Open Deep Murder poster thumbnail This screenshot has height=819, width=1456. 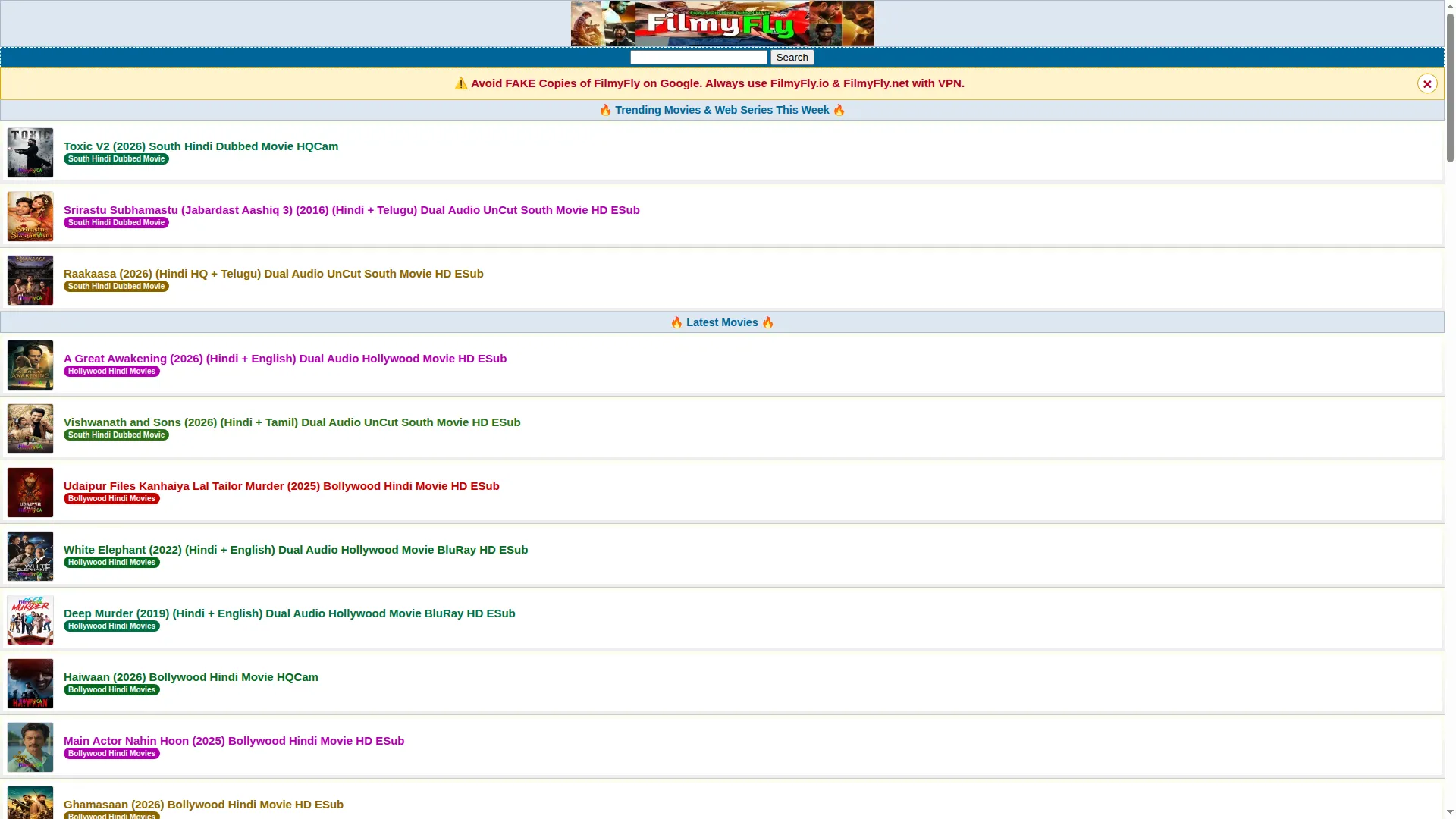tap(30, 620)
